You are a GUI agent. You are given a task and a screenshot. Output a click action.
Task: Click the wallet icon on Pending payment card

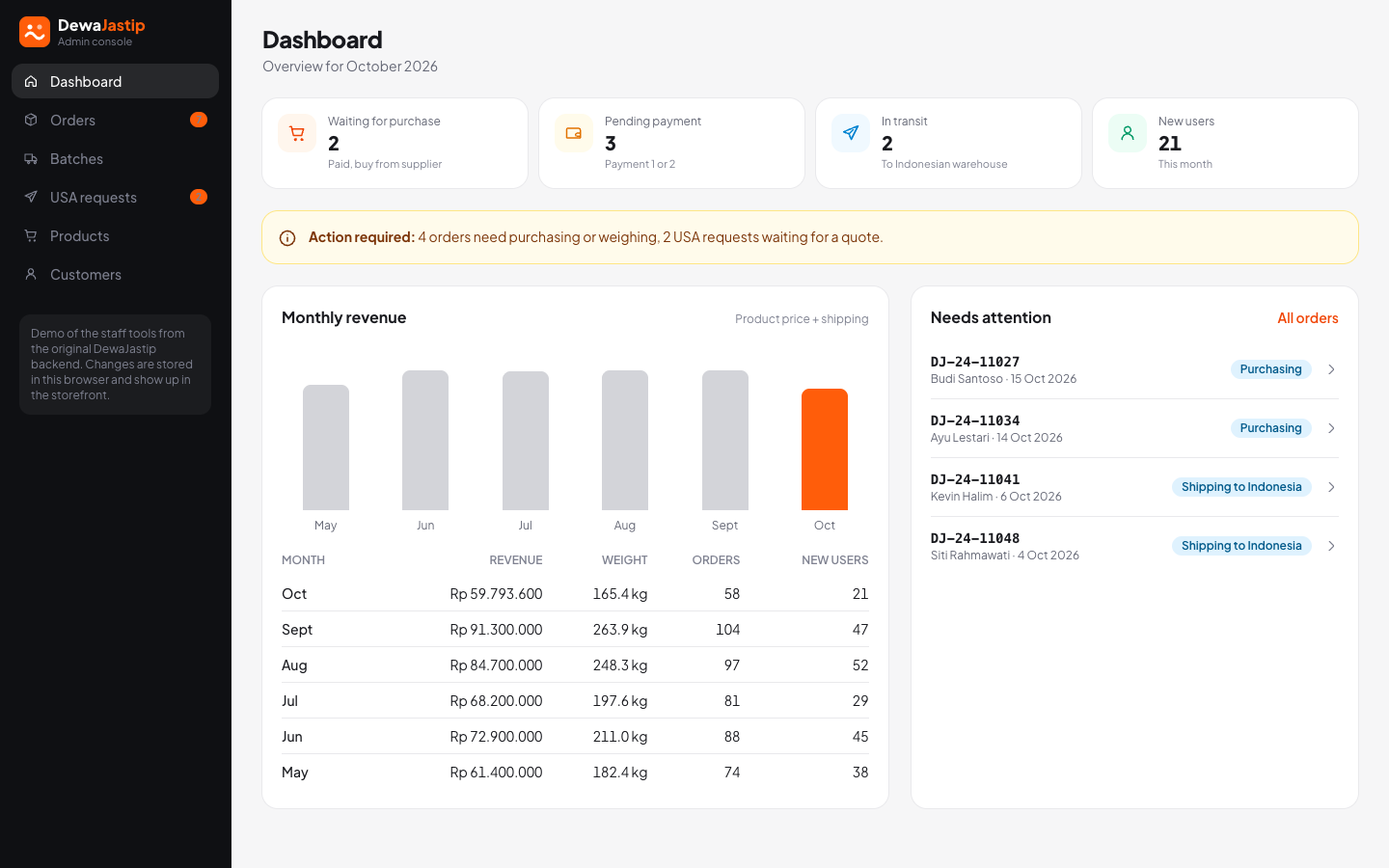(x=574, y=133)
